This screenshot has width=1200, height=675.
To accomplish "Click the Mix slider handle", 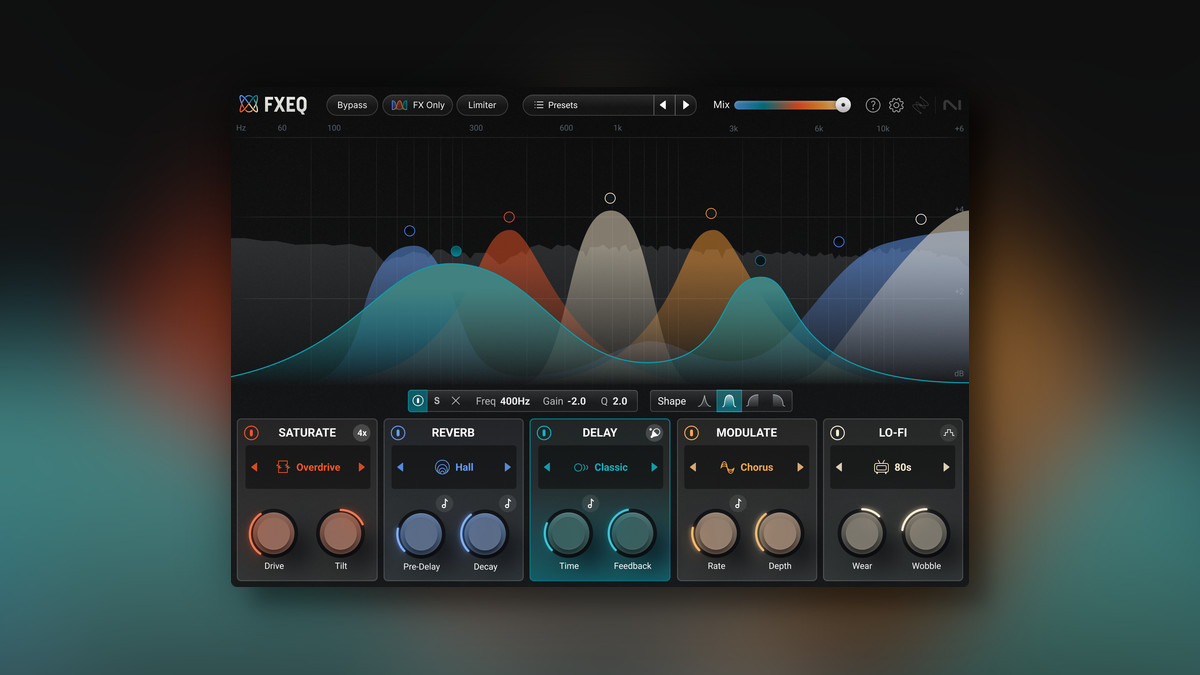I will tap(843, 105).
